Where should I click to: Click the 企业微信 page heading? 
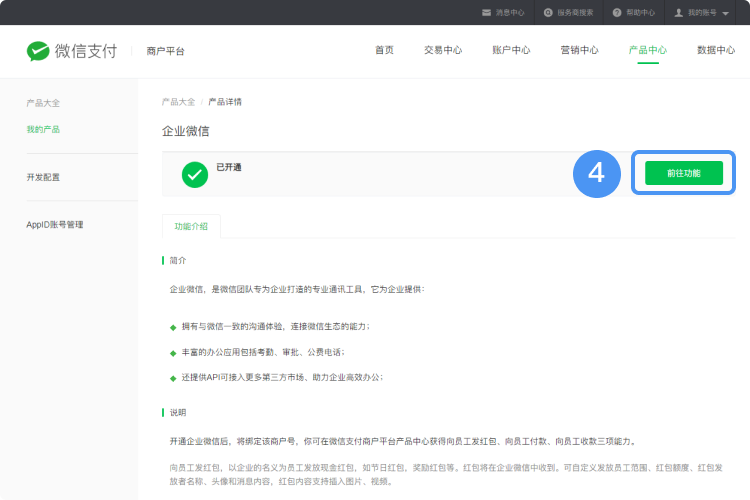click(186, 131)
